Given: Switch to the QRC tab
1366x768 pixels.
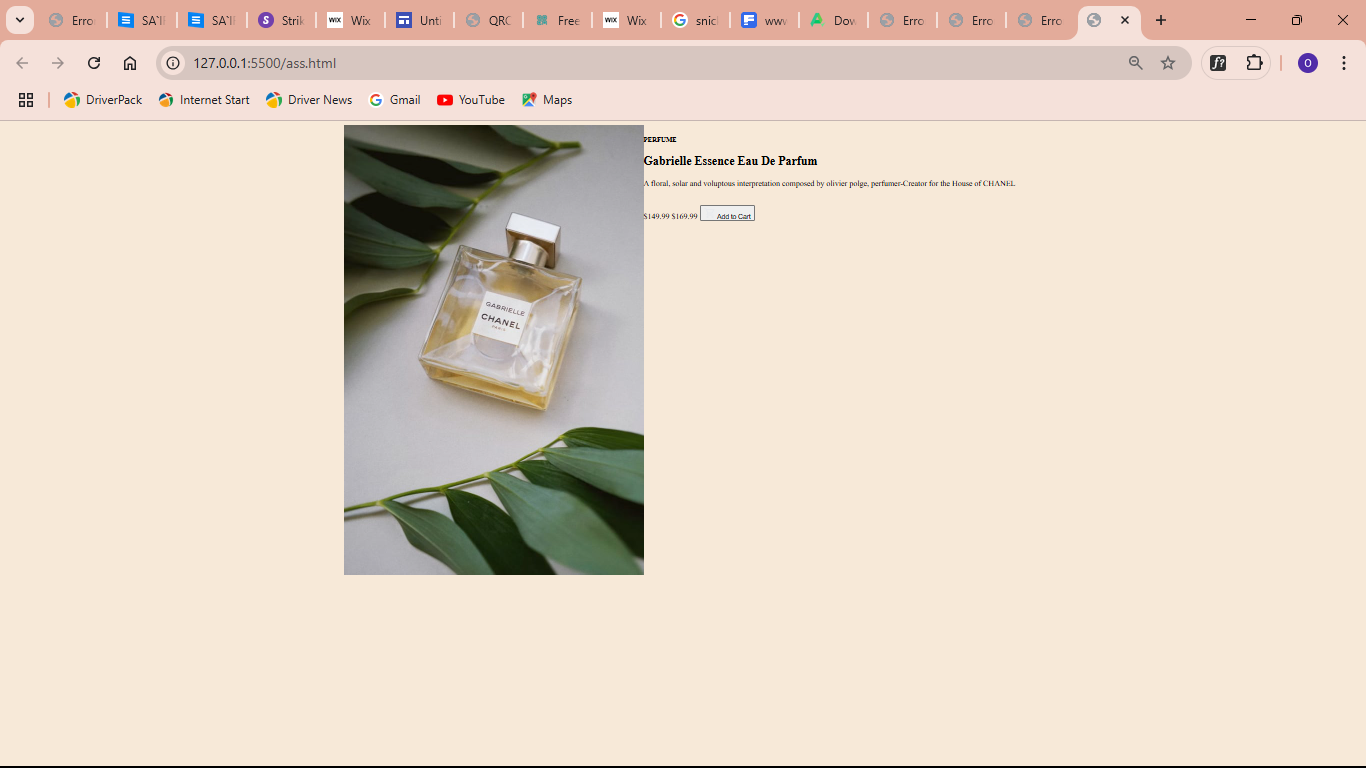Looking at the screenshot, I should (489, 20).
